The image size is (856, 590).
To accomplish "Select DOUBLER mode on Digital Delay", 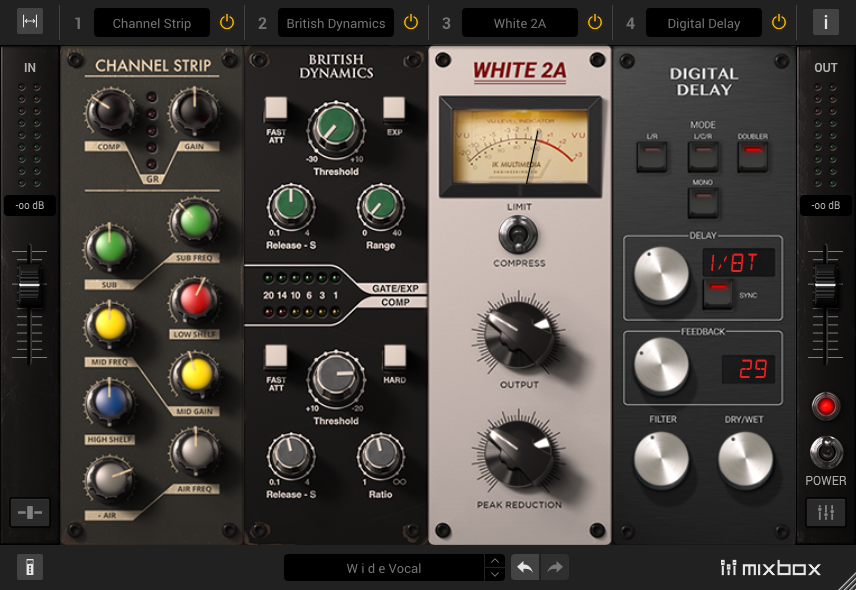I will [753, 157].
